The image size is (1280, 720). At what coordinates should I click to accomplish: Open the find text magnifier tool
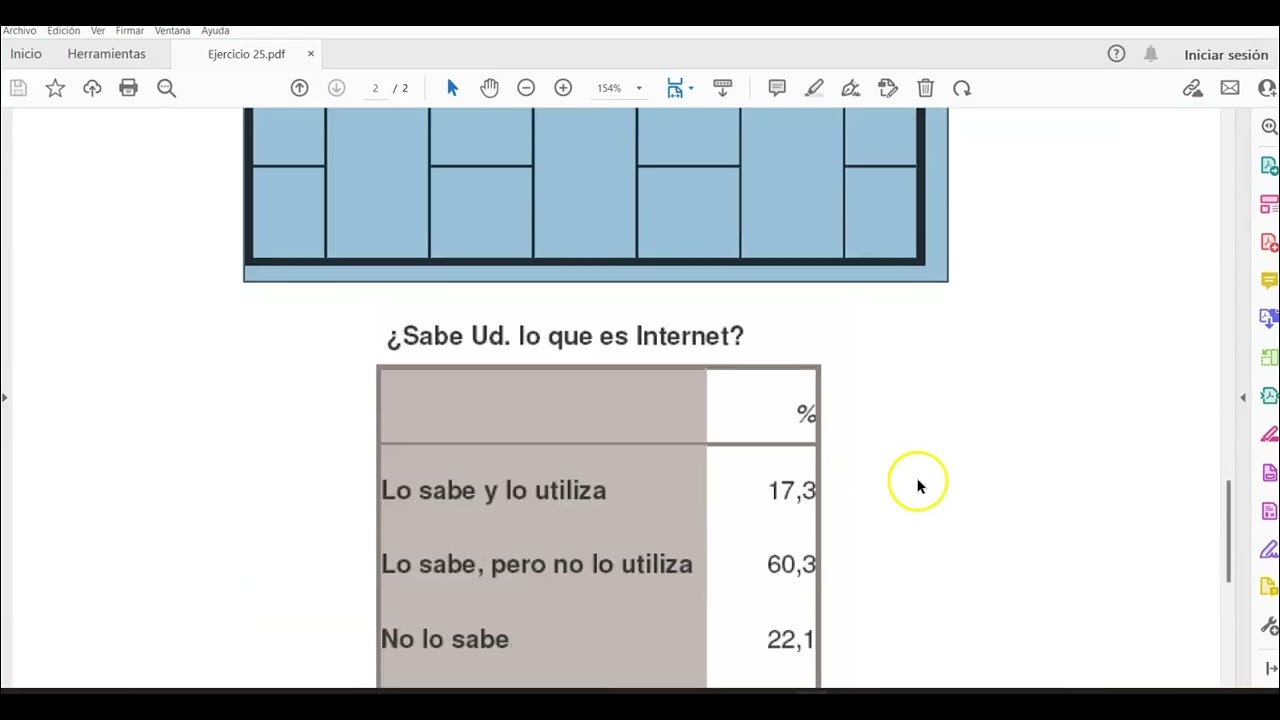click(x=166, y=88)
